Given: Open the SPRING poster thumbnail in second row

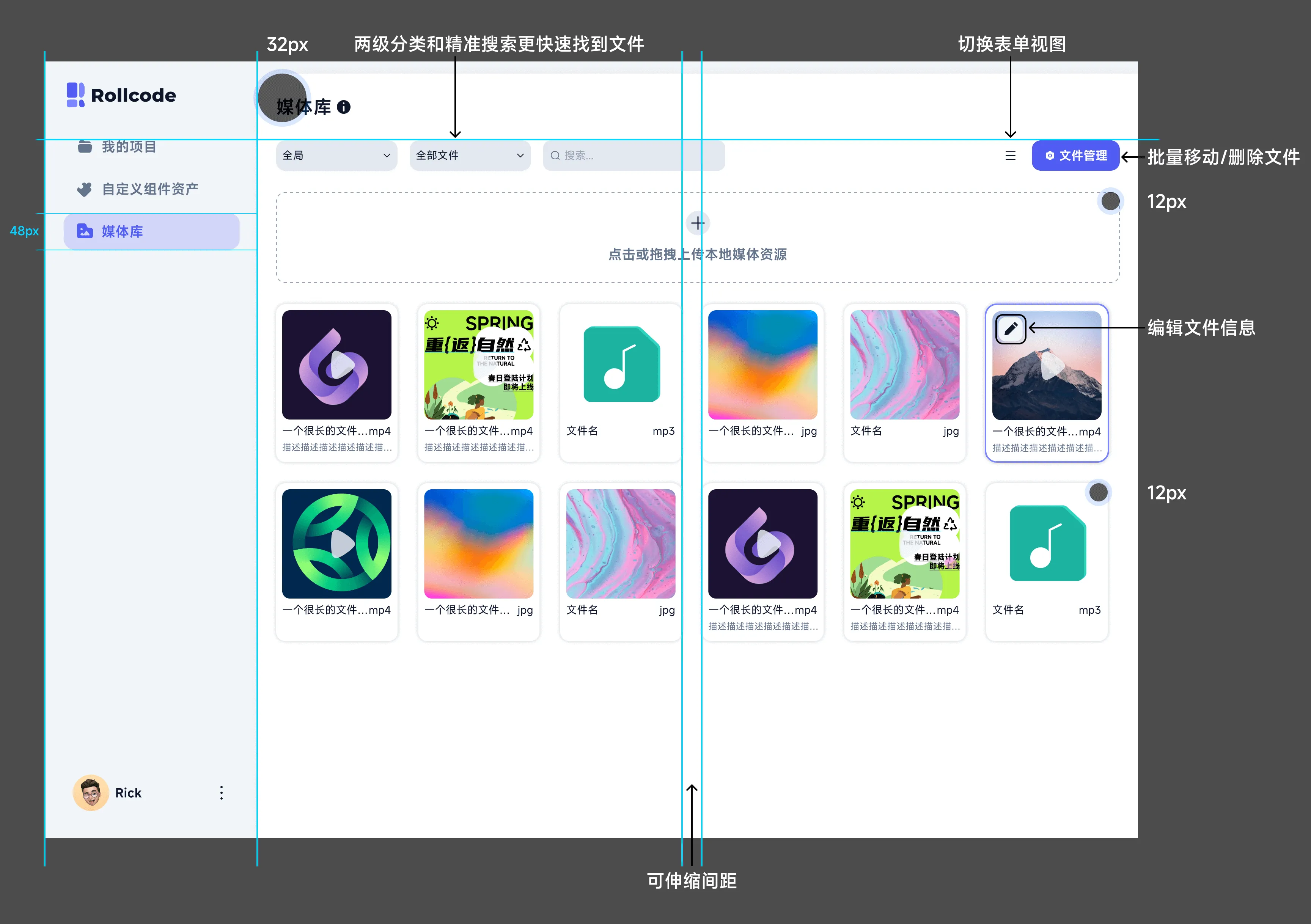Looking at the screenshot, I should pos(904,543).
